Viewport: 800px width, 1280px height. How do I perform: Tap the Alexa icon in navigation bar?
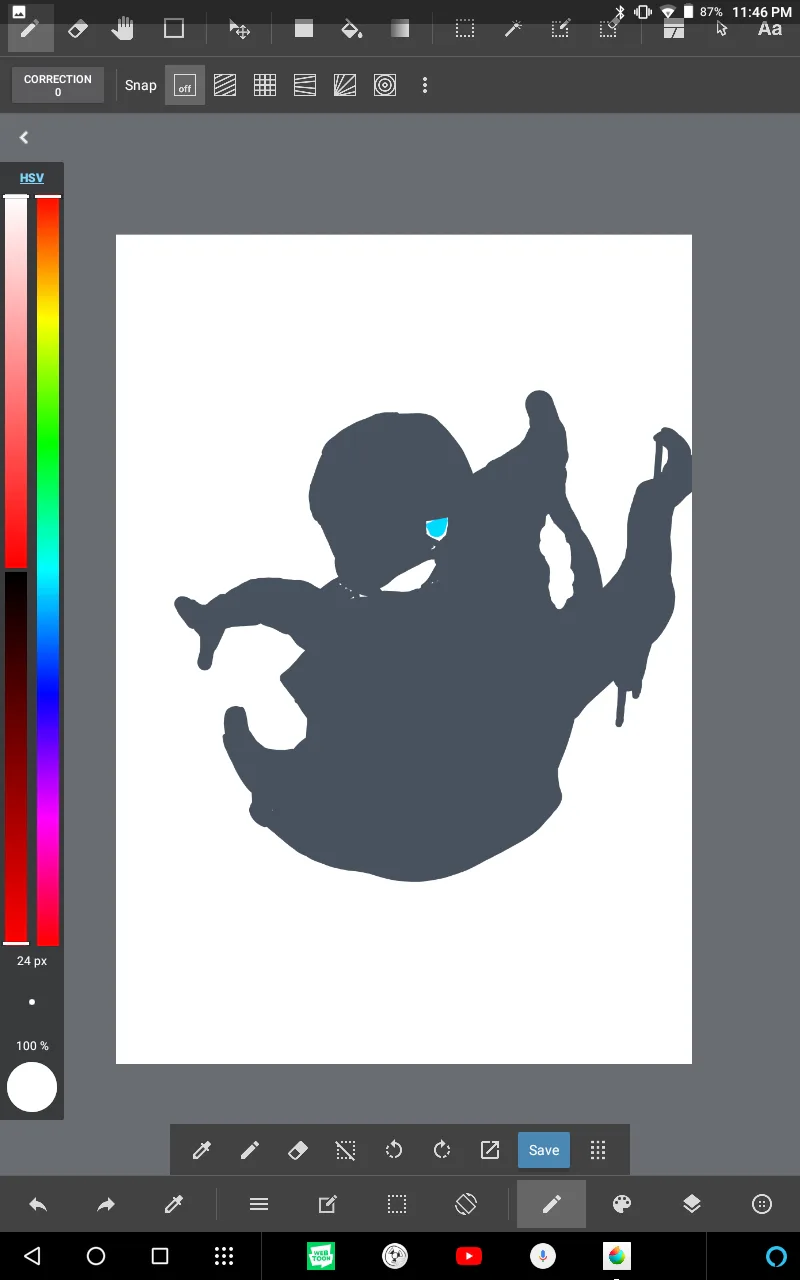click(777, 1256)
